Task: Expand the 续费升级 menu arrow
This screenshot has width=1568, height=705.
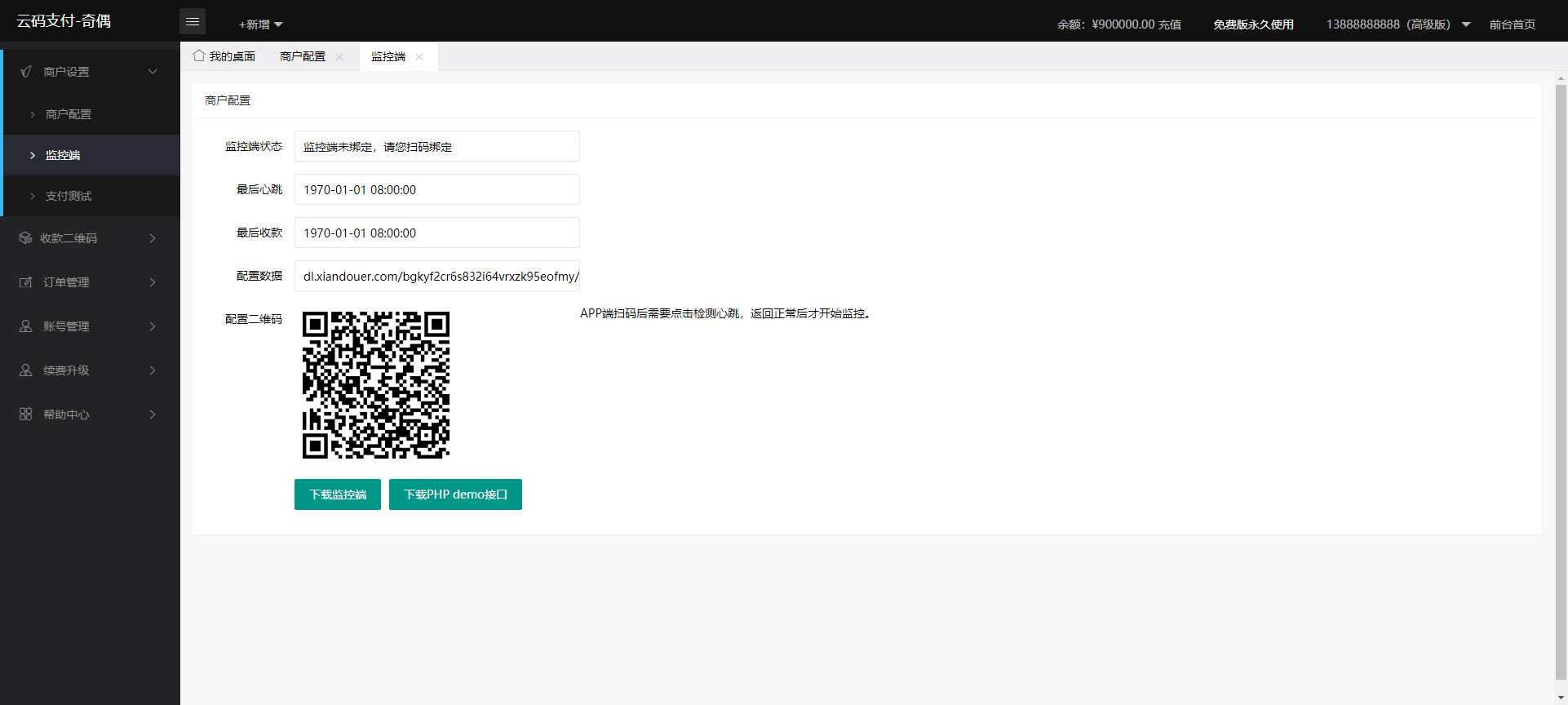Action: point(153,370)
